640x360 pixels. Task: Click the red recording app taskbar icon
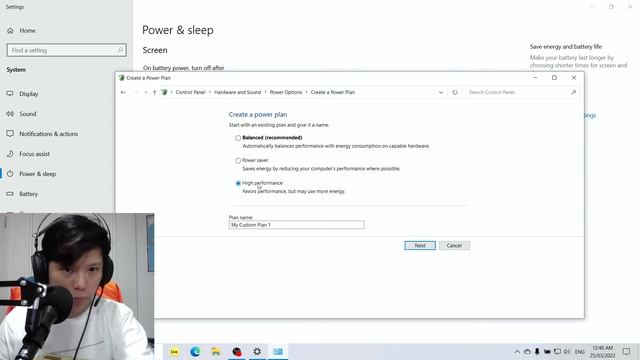pyautogui.click(x=236, y=351)
